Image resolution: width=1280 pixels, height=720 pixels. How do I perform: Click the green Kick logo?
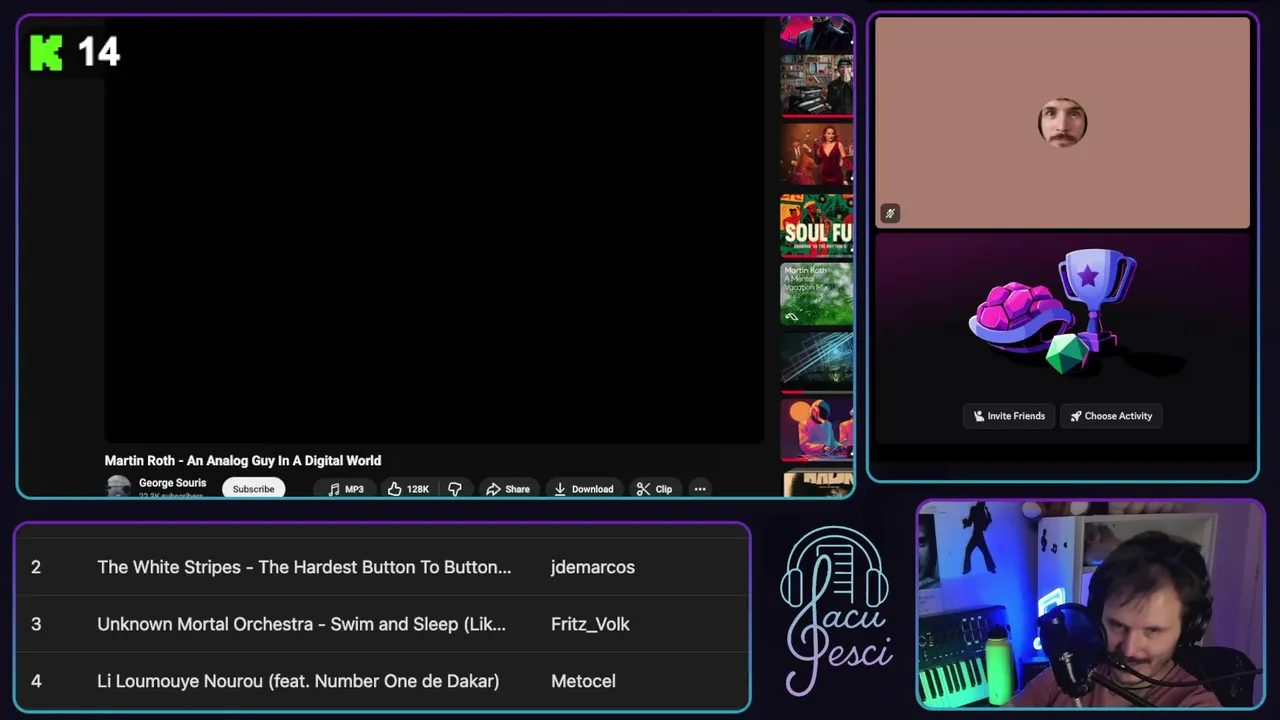tap(46, 52)
